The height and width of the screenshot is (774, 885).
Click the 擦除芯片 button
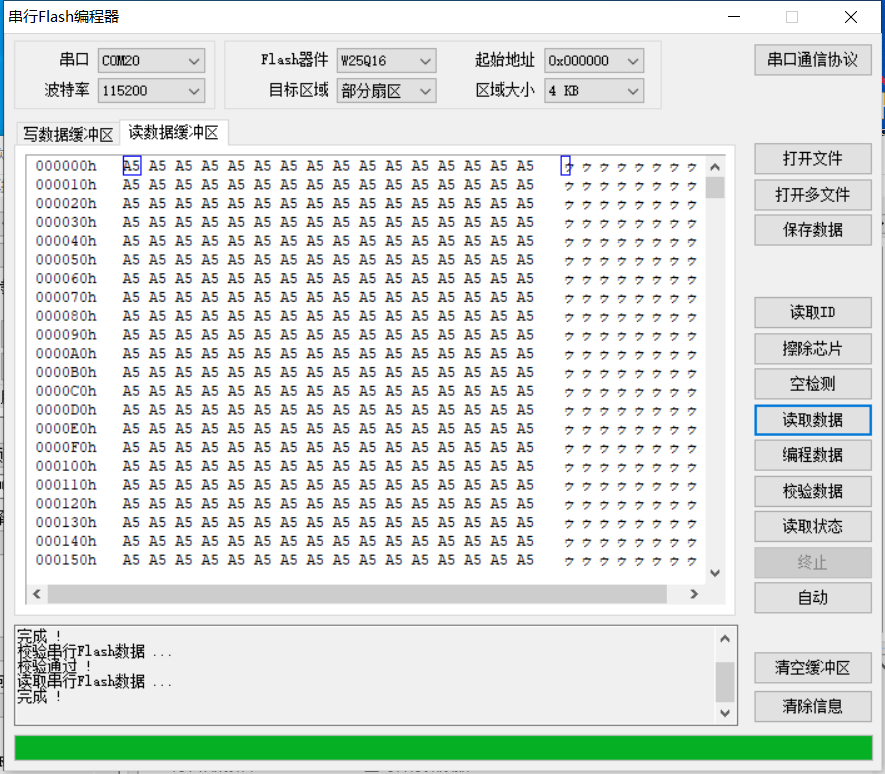813,348
